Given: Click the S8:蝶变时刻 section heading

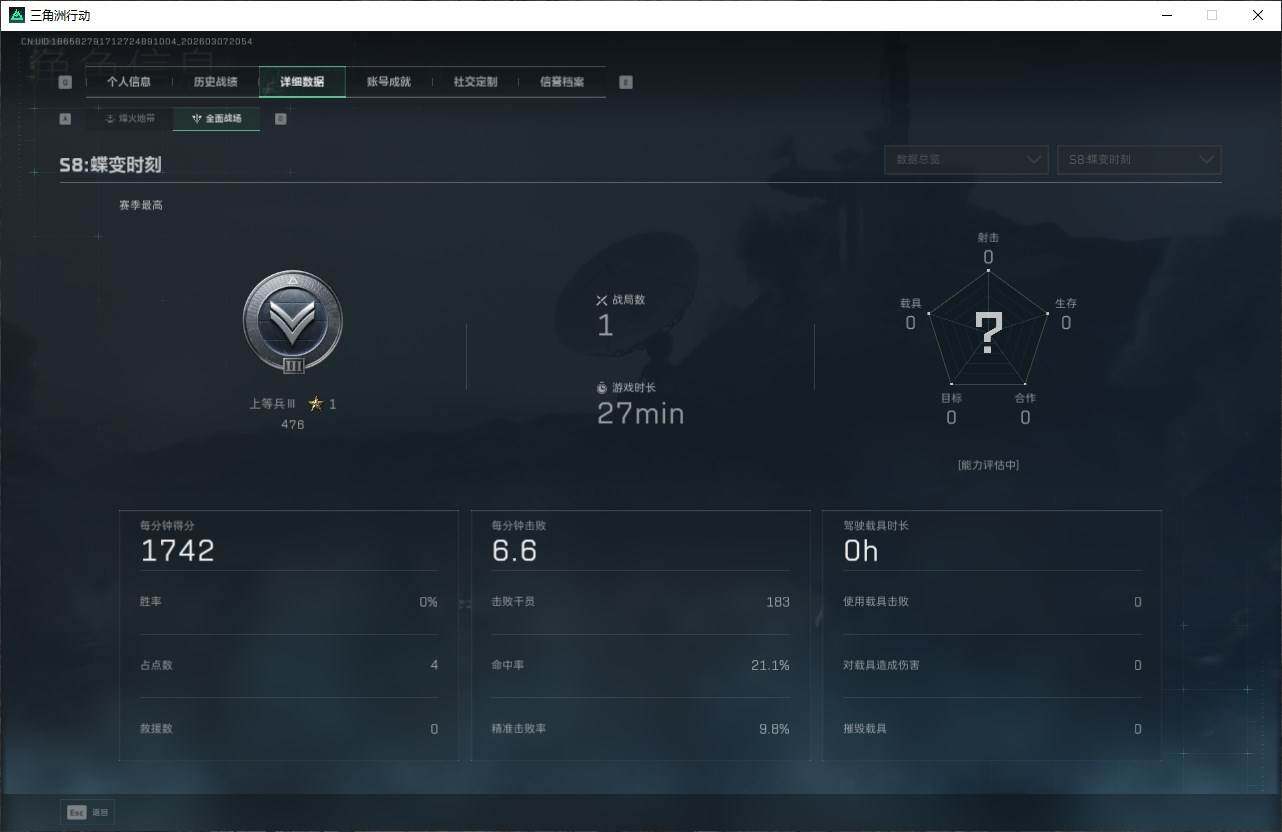Looking at the screenshot, I should (x=110, y=165).
